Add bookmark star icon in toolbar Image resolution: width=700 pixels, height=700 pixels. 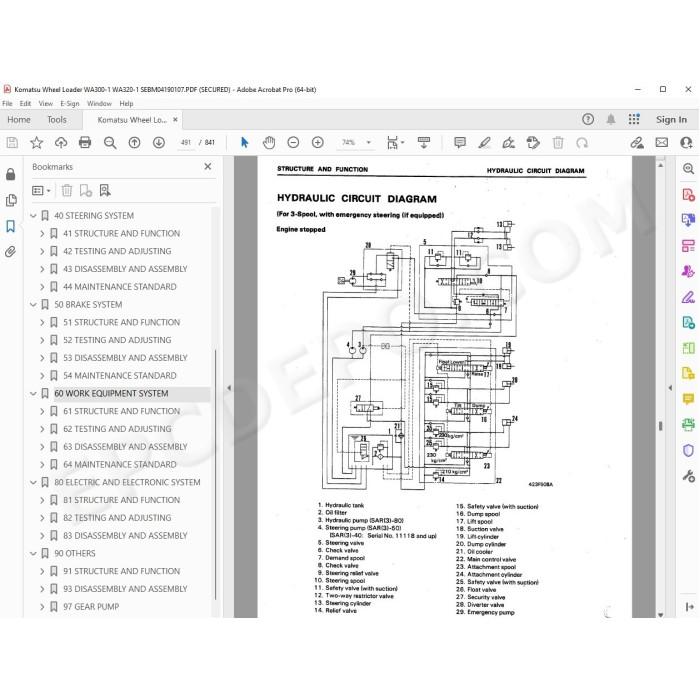click(x=37, y=143)
